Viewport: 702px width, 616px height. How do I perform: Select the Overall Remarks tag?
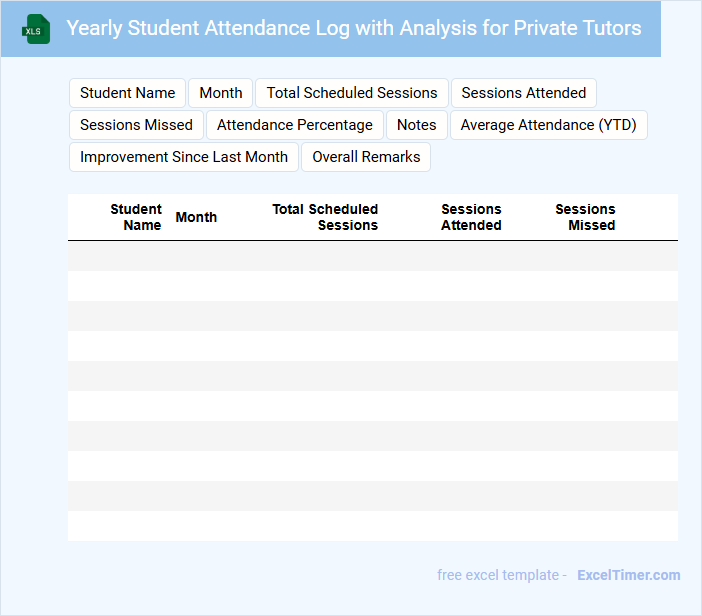click(x=366, y=157)
